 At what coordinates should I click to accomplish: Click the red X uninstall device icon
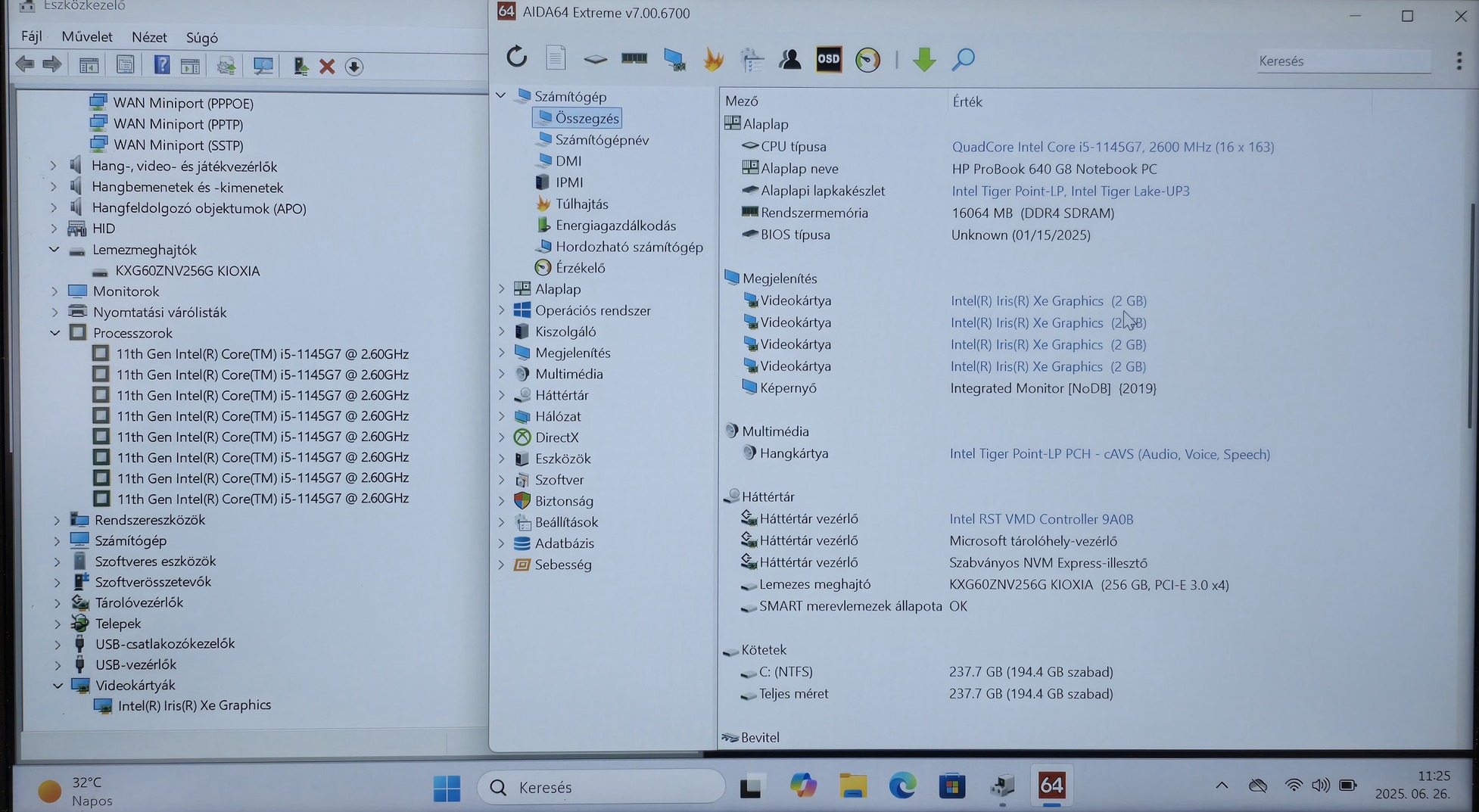tap(327, 67)
